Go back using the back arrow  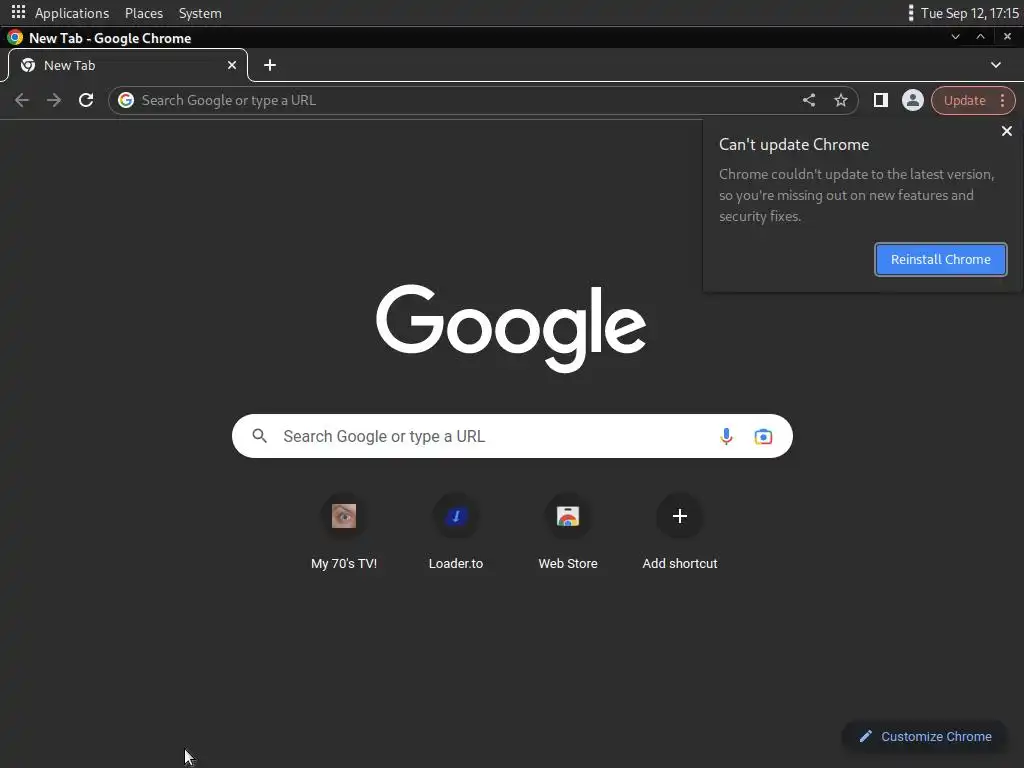coord(22,100)
